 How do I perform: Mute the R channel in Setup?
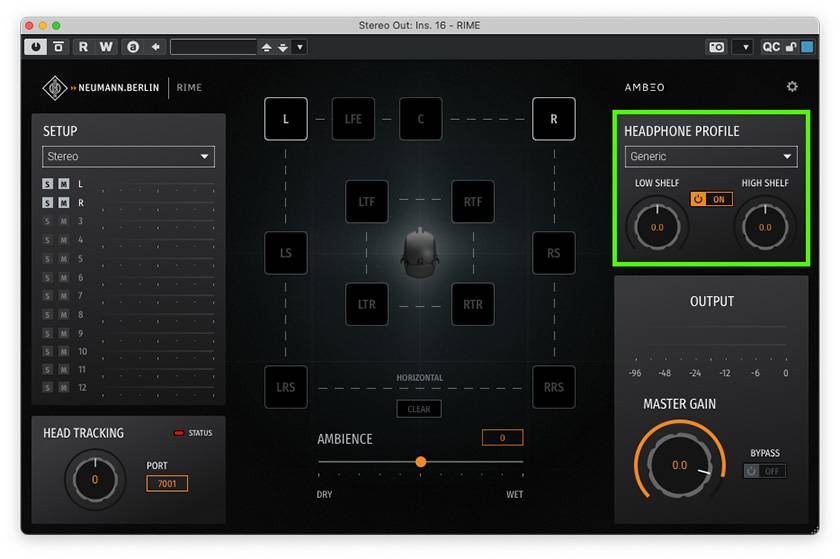63,203
